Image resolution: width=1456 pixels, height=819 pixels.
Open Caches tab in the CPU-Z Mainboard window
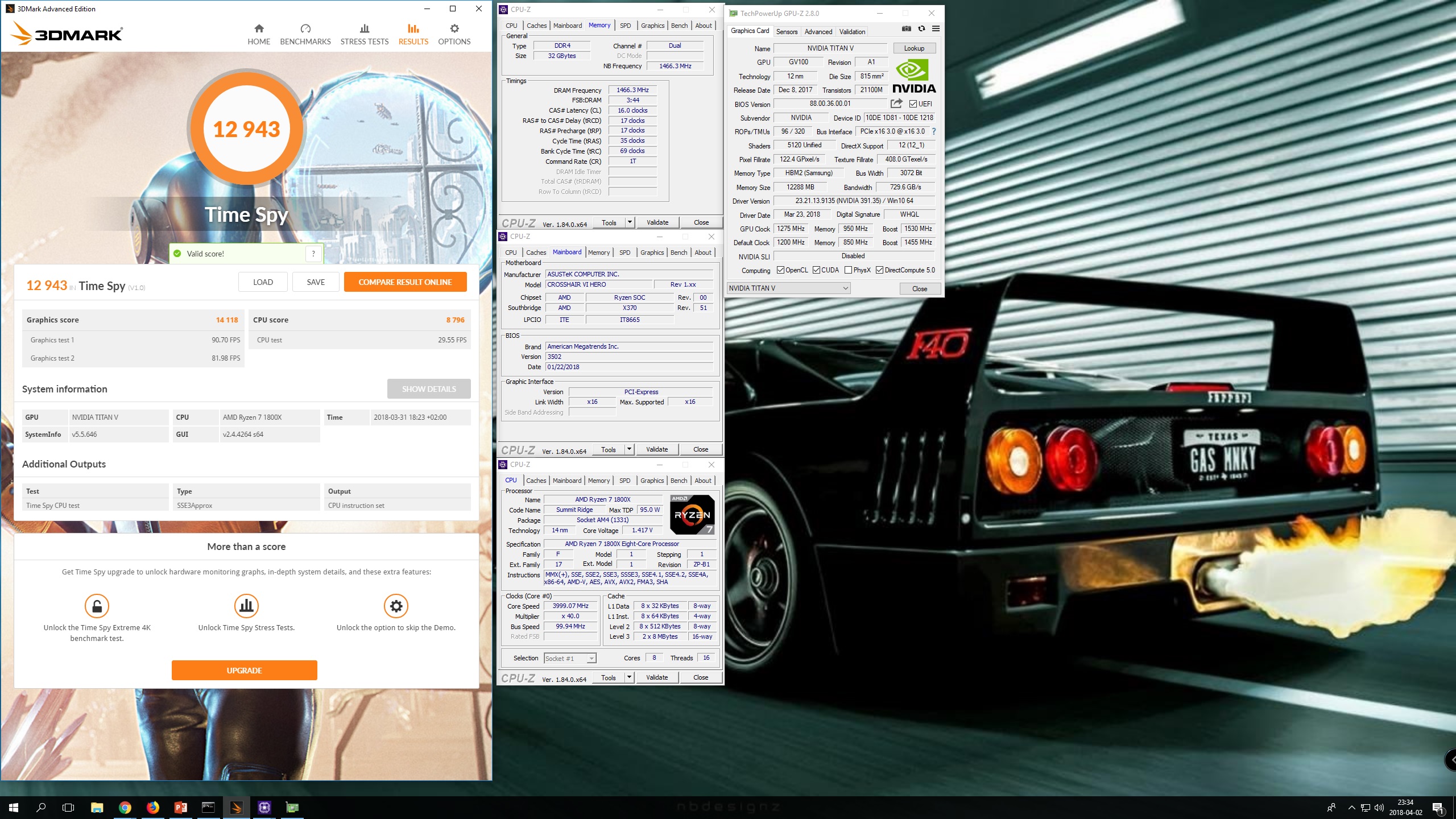click(x=536, y=253)
